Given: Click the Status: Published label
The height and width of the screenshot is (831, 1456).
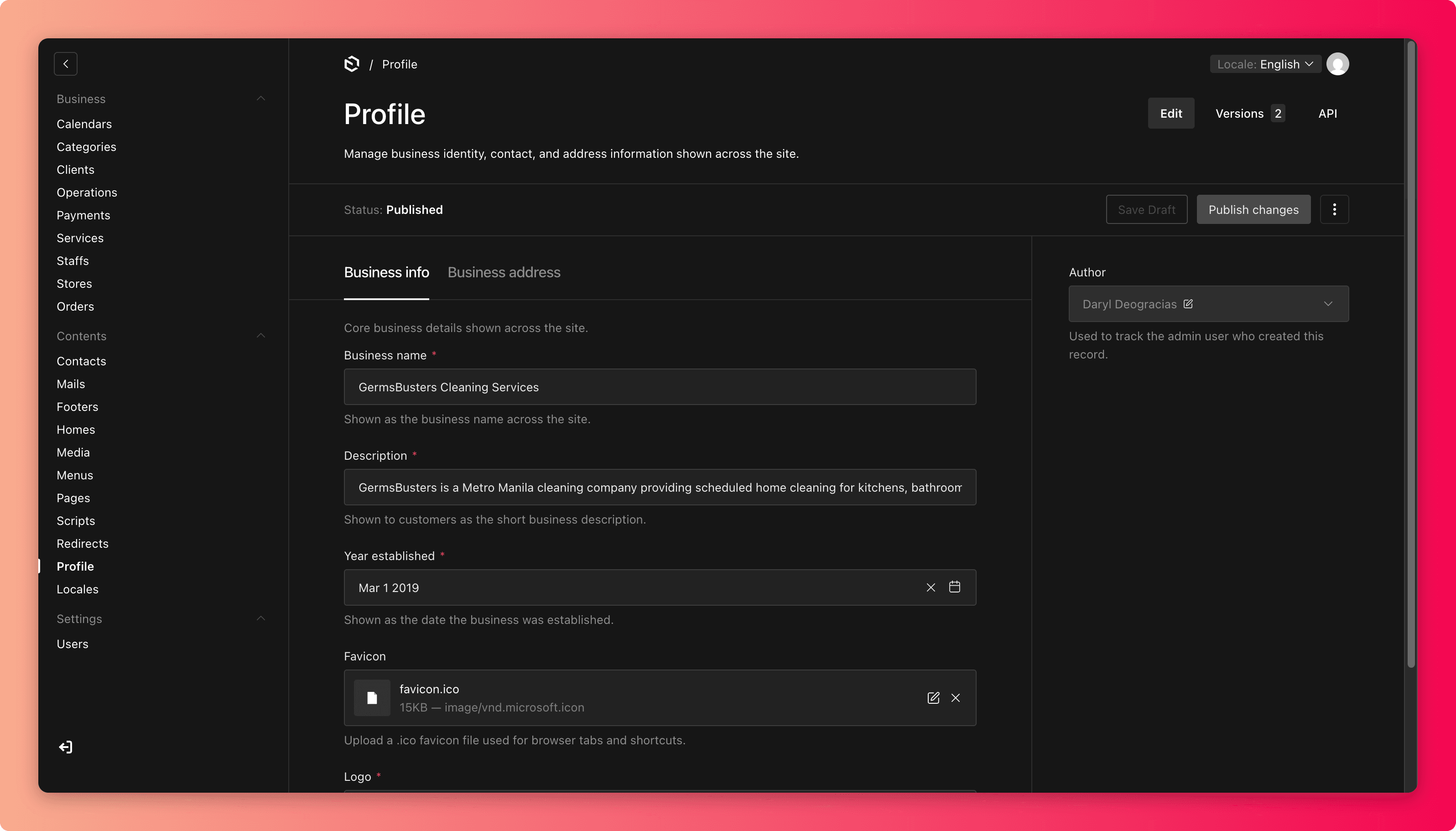Looking at the screenshot, I should 393,209.
